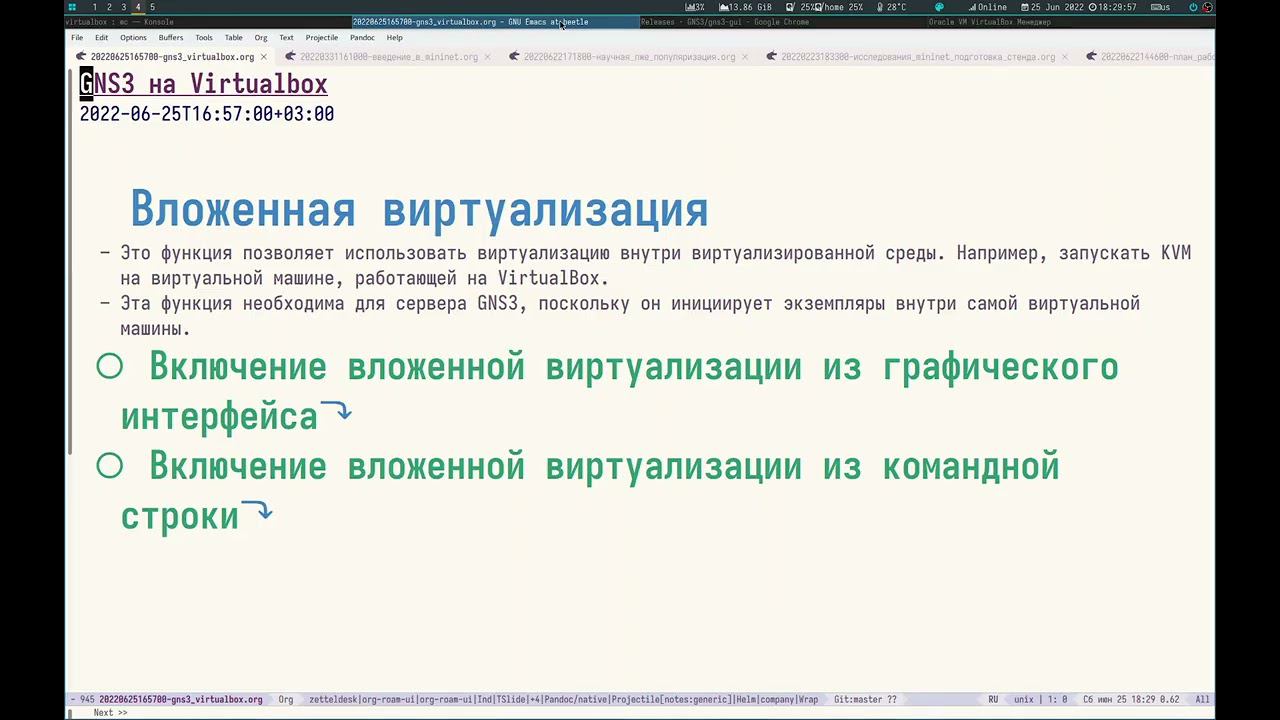Click the bullet of the 'графического интерфейса' heading
The image size is (1280, 720).
110,367
